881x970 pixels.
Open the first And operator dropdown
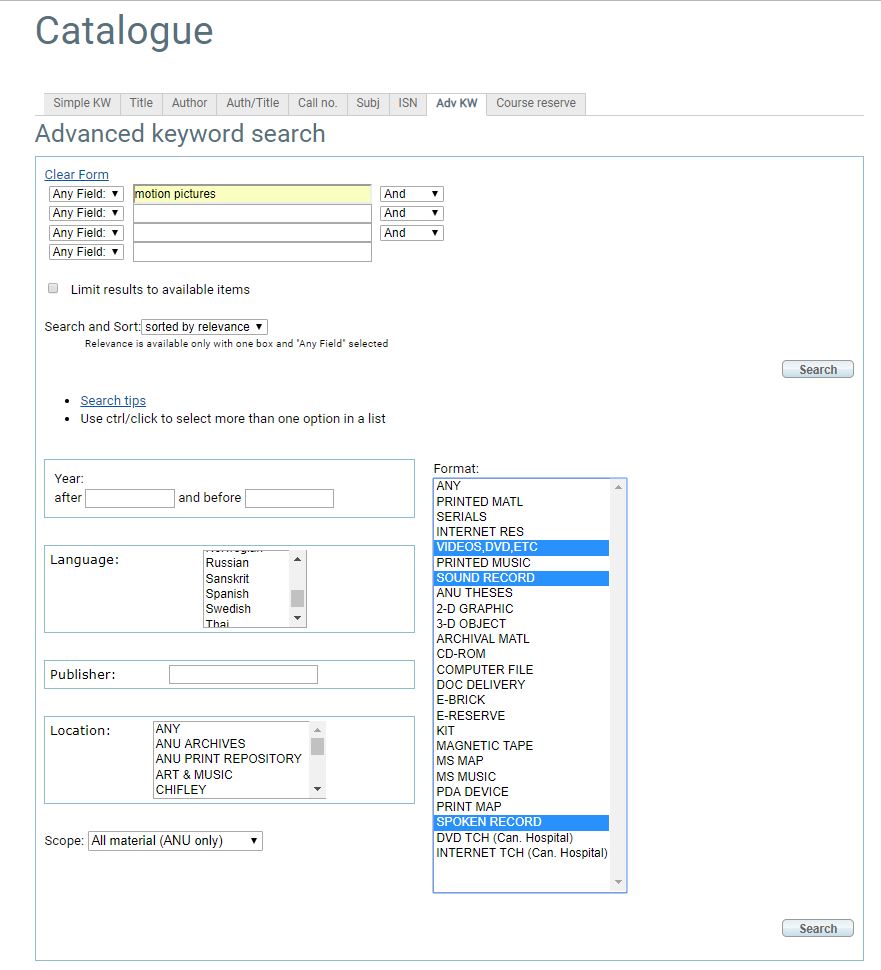410,193
